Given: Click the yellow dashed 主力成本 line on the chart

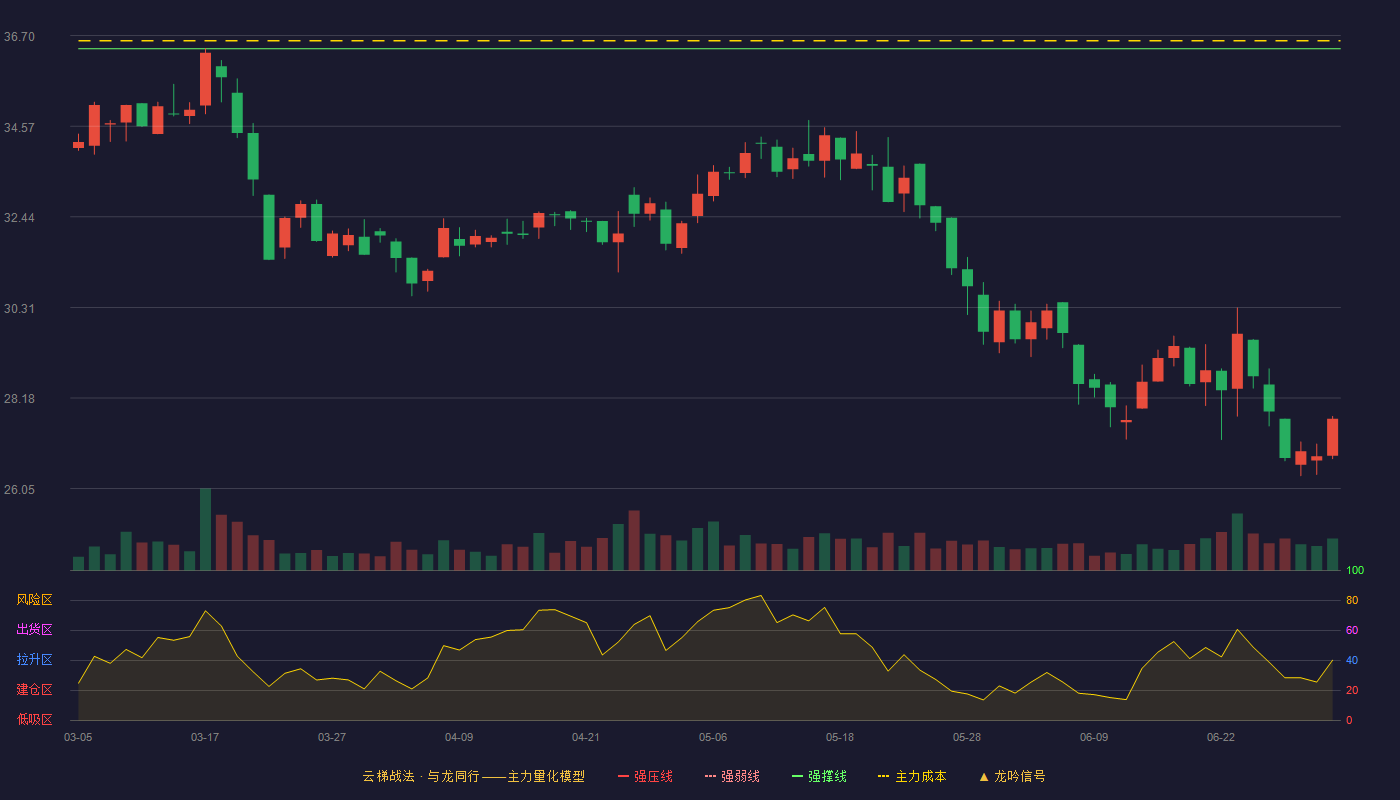Looking at the screenshot, I should click(709, 41).
